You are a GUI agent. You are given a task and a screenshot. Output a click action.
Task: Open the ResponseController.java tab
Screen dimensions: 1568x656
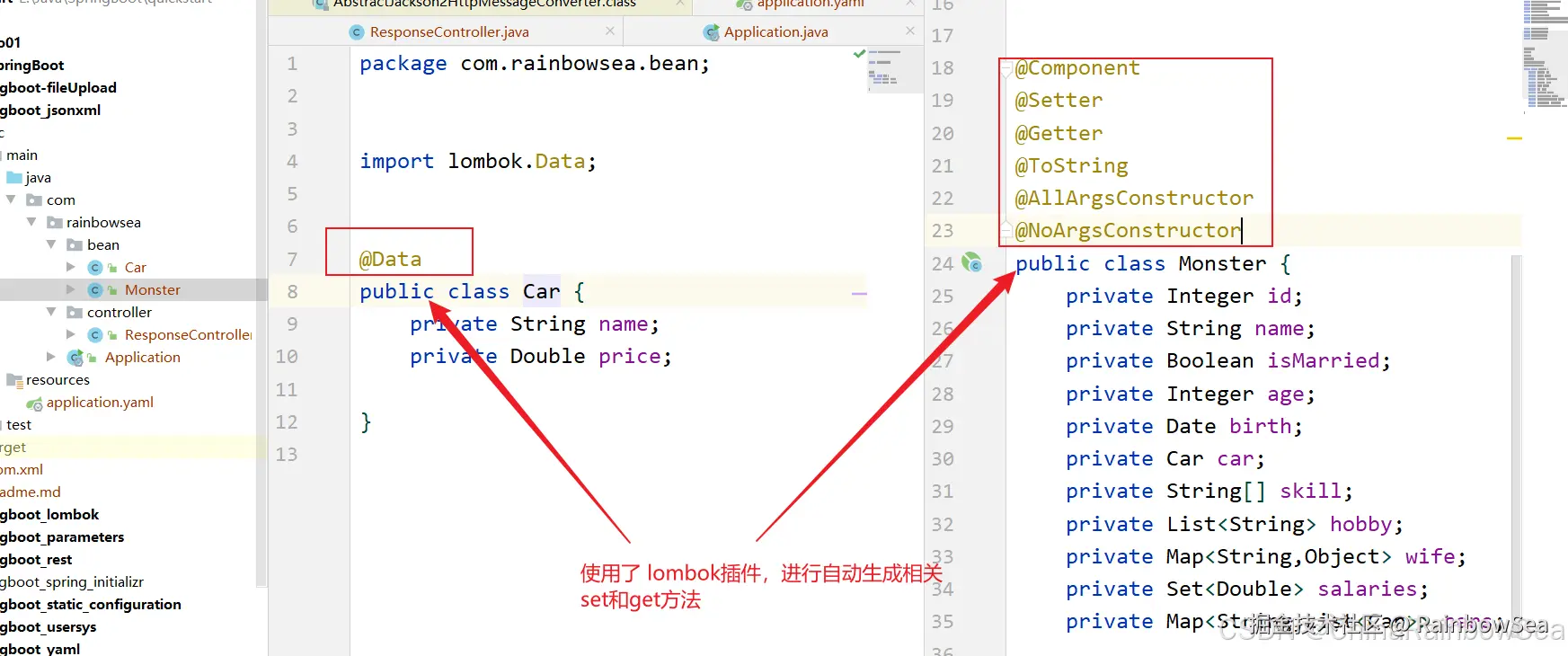pyautogui.click(x=449, y=32)
